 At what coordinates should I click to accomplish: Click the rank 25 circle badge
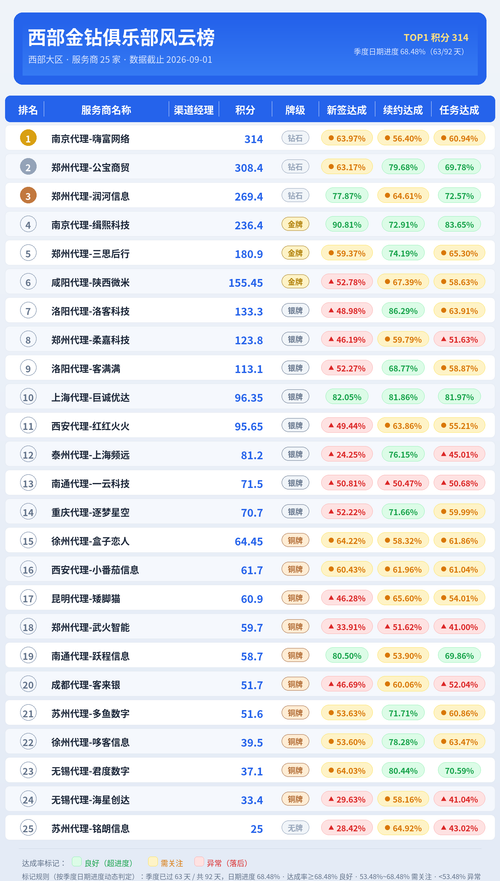(x=28, y=828)
